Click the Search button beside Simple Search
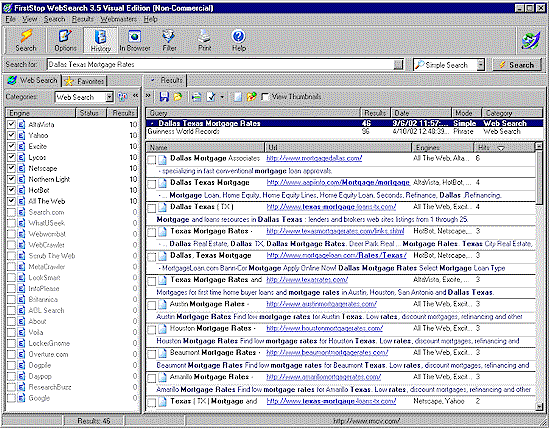The image size is (550, 429). (x=517, y=65)
